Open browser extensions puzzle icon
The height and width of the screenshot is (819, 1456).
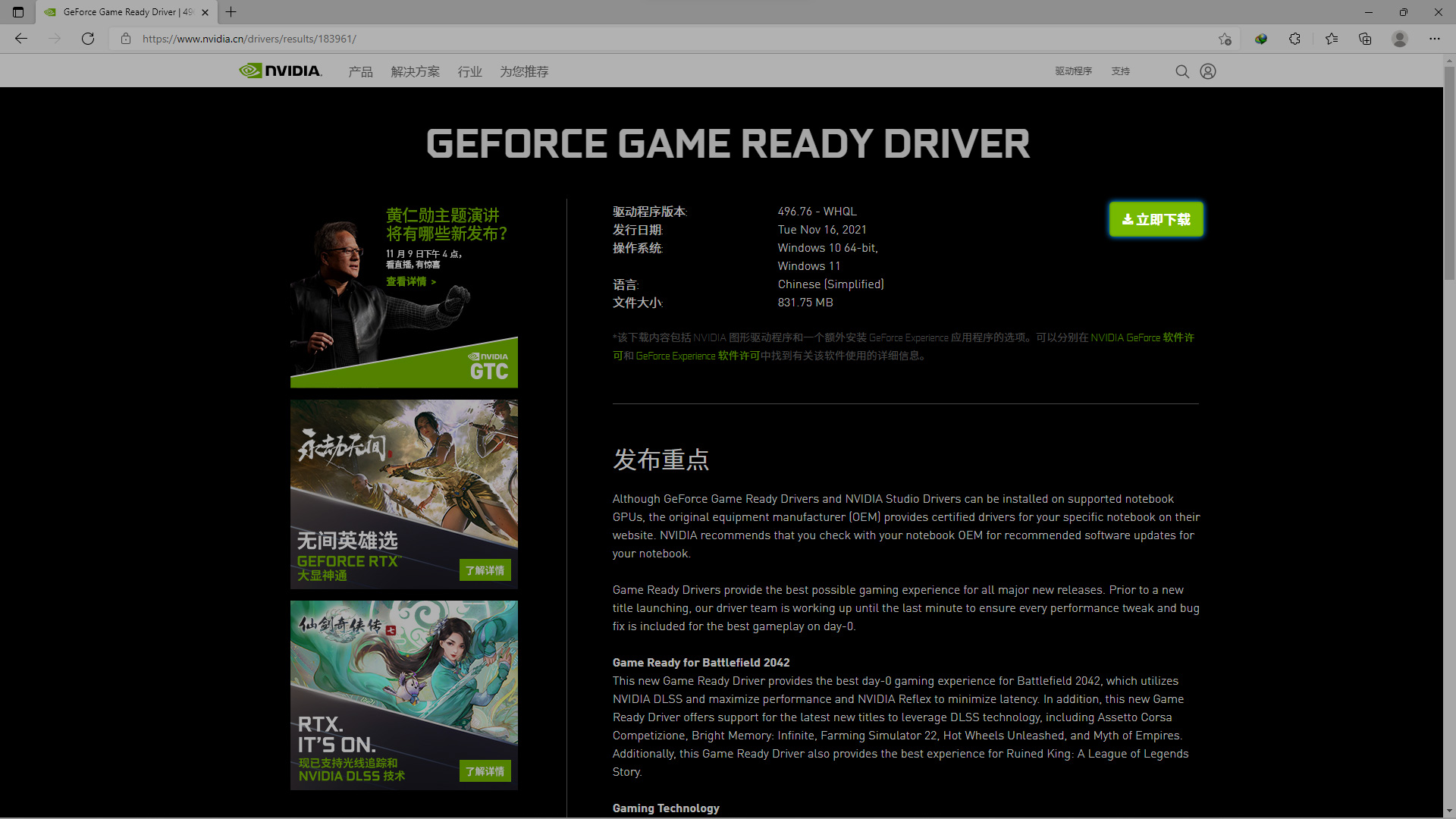click(1294, 39)
